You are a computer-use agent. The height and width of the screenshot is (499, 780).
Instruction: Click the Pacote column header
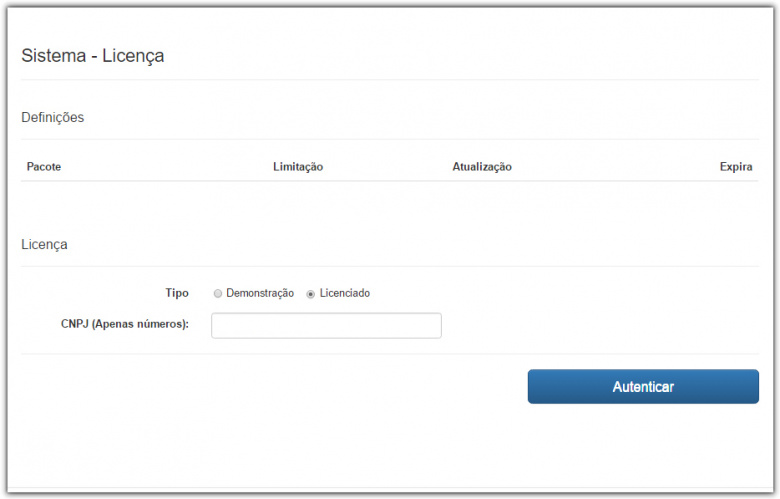pos(44,167)
